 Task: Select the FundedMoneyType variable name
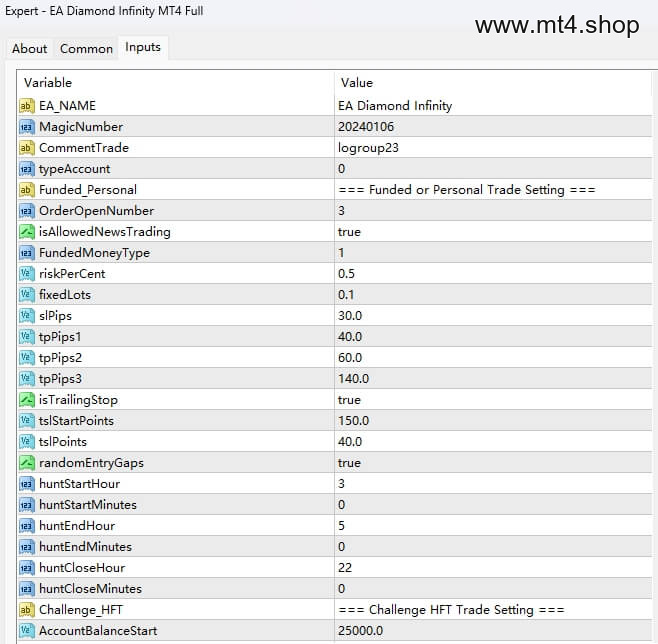[94, 253]
